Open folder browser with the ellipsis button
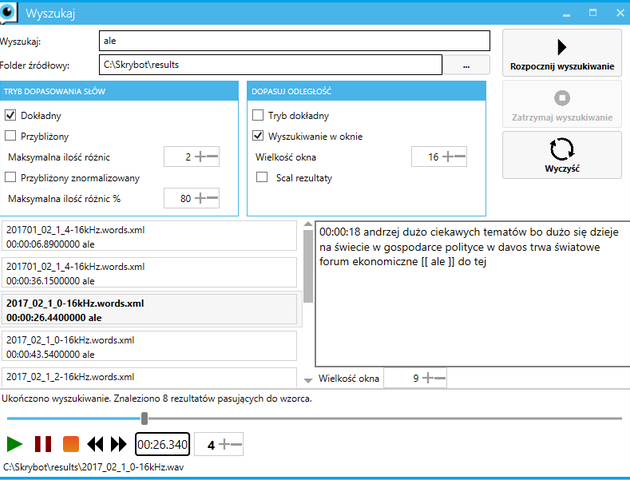This screenshot has height=480, width=630. pos(466,65)
